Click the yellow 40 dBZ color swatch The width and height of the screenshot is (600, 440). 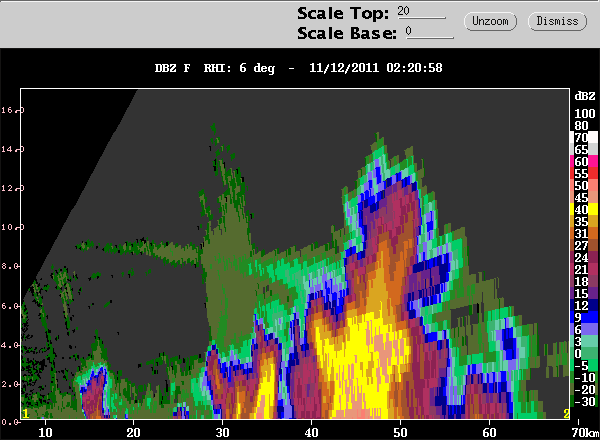click(x=584, y=209)
